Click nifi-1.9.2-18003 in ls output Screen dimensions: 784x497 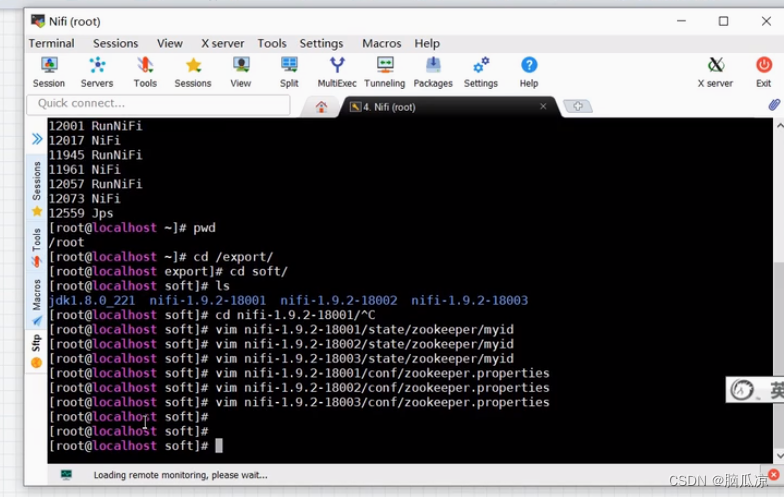(470, 300)
